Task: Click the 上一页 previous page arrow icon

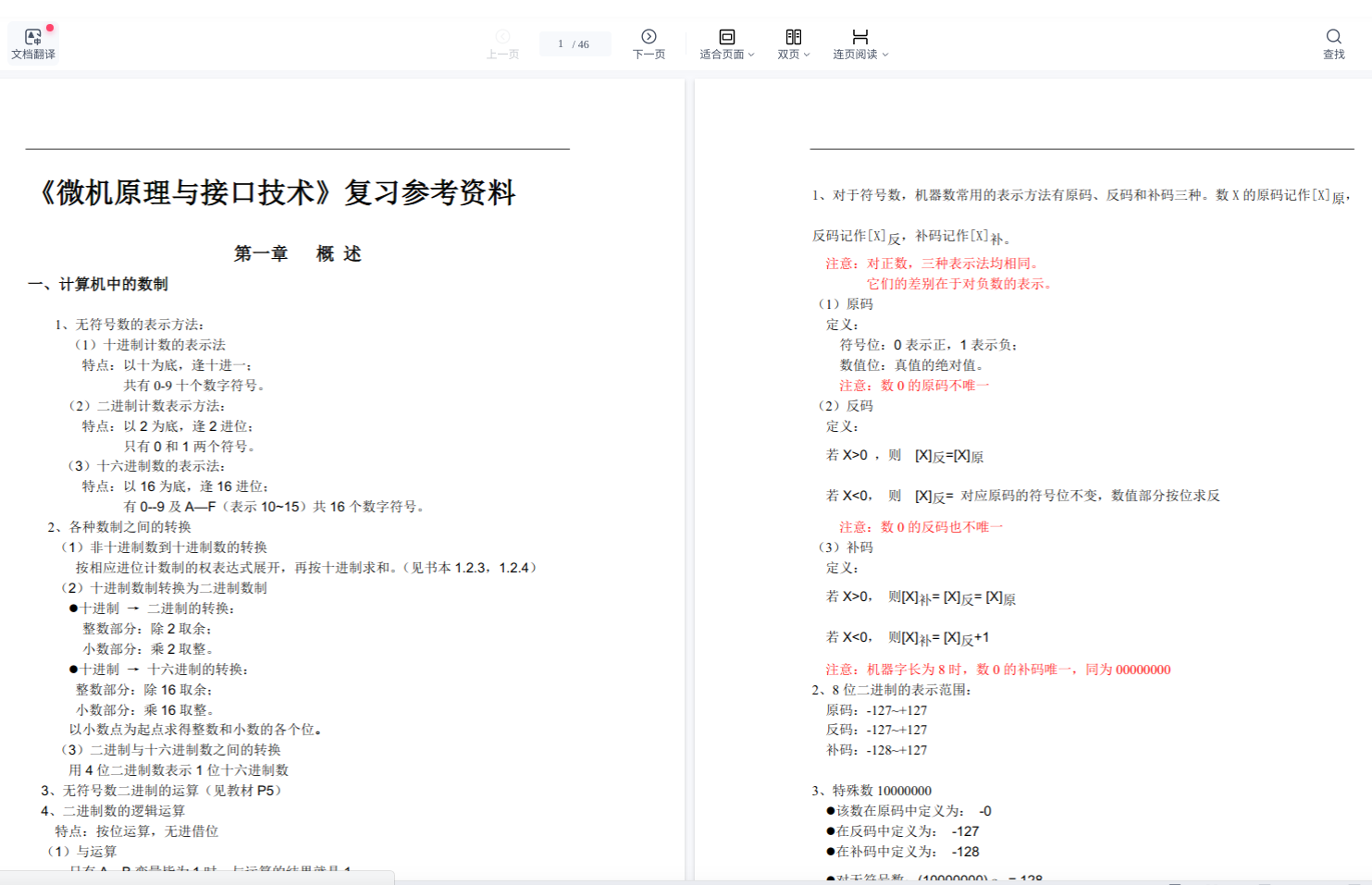Action: coord(502,36)
